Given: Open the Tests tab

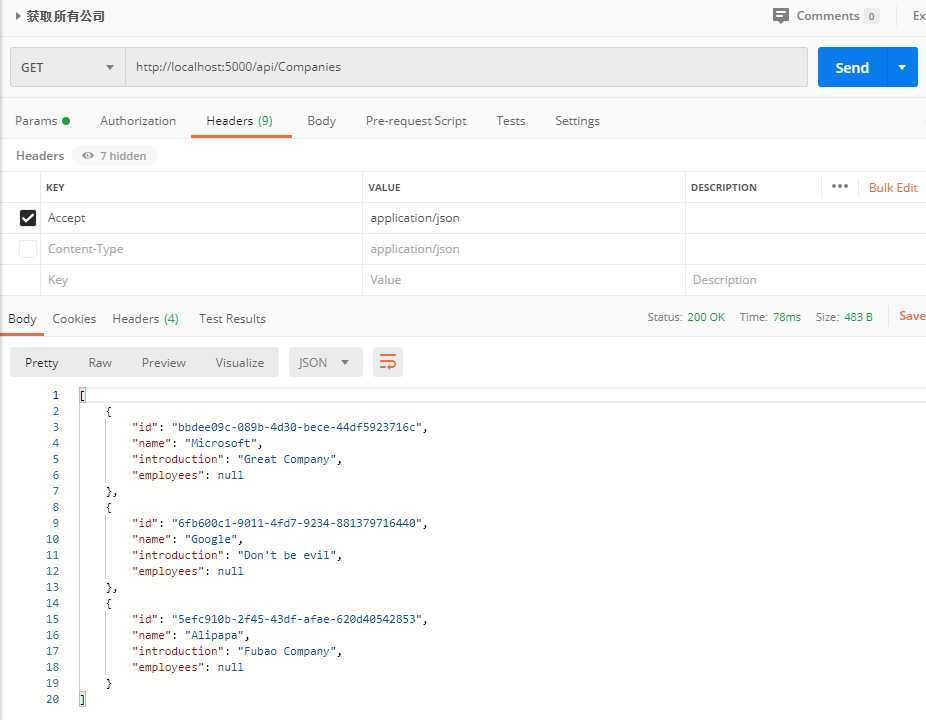Looking at the screenshot, I should [510, 121].
